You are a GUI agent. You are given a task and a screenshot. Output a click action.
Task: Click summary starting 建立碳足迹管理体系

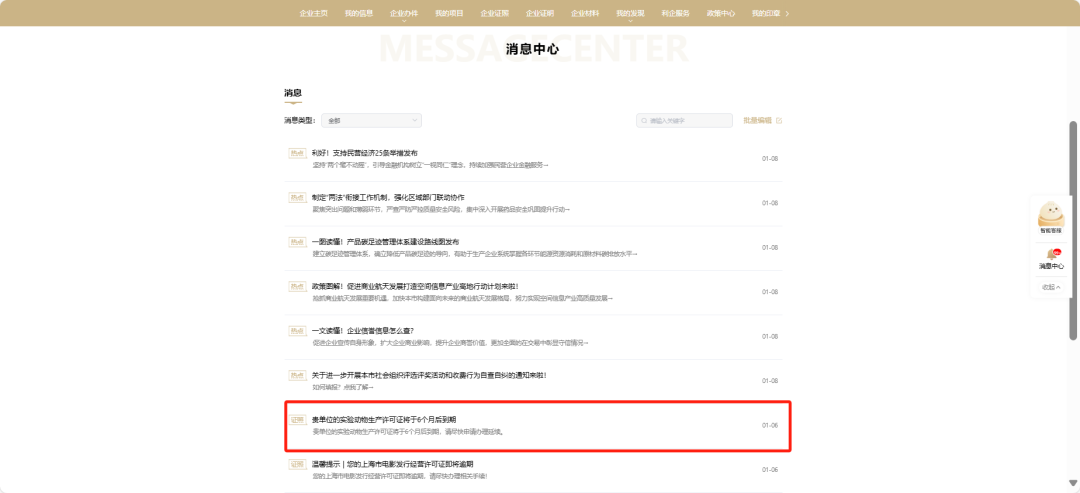coord(474,254)
